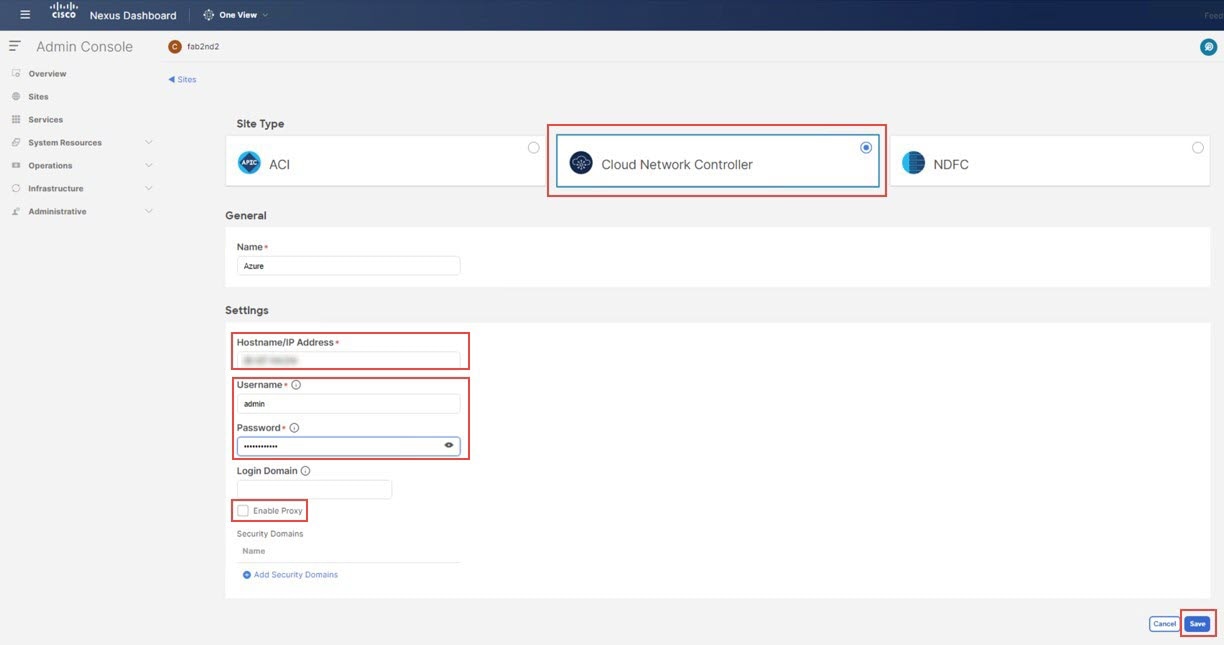The image size is (1224, 645).
Task: Toggle password visibility eye icon
Action: 449,446
